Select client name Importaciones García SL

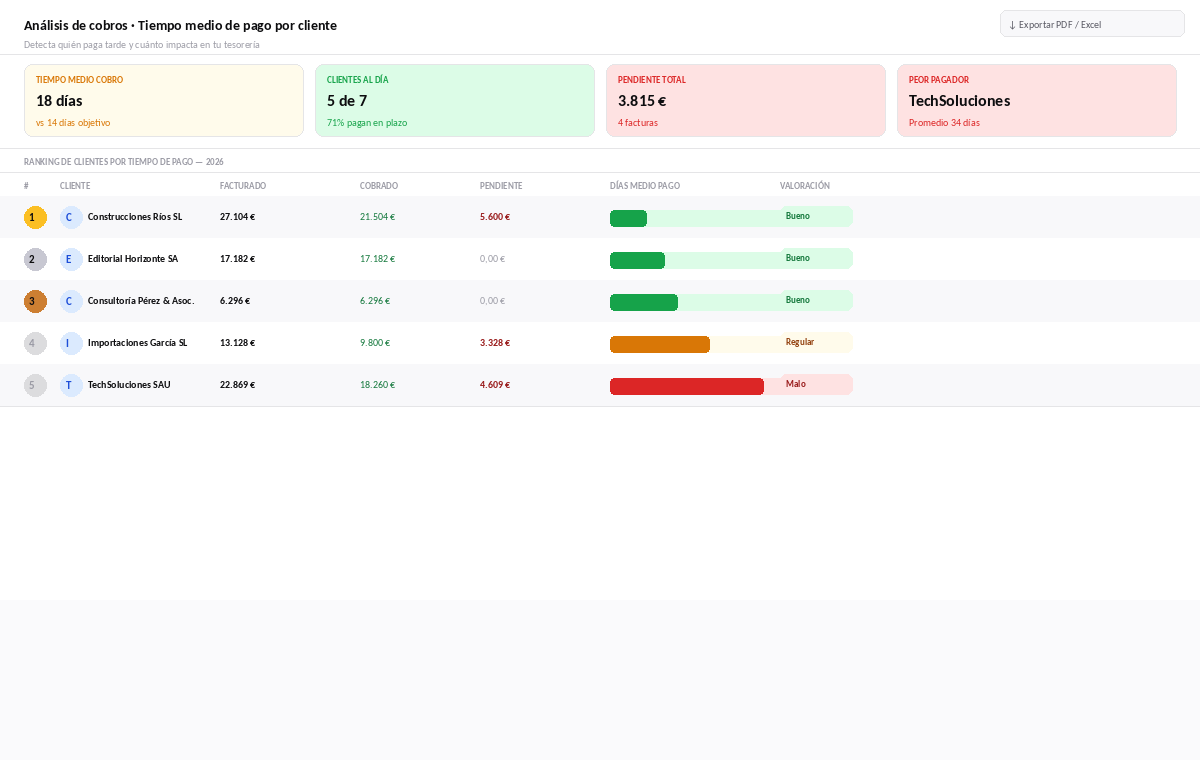(x=137, y=343)
